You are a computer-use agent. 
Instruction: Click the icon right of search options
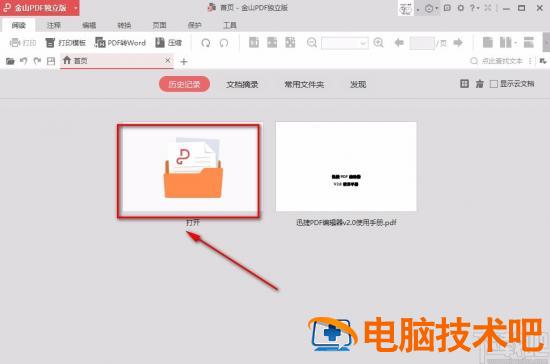543,61
